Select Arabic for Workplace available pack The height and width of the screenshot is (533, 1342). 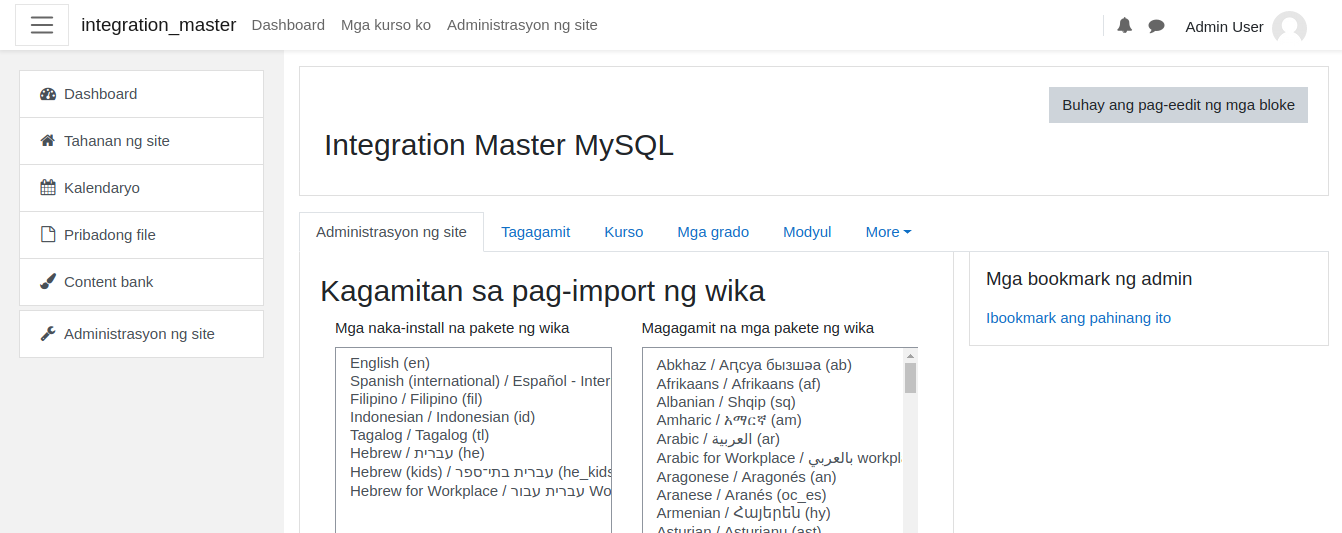(773, 458)
